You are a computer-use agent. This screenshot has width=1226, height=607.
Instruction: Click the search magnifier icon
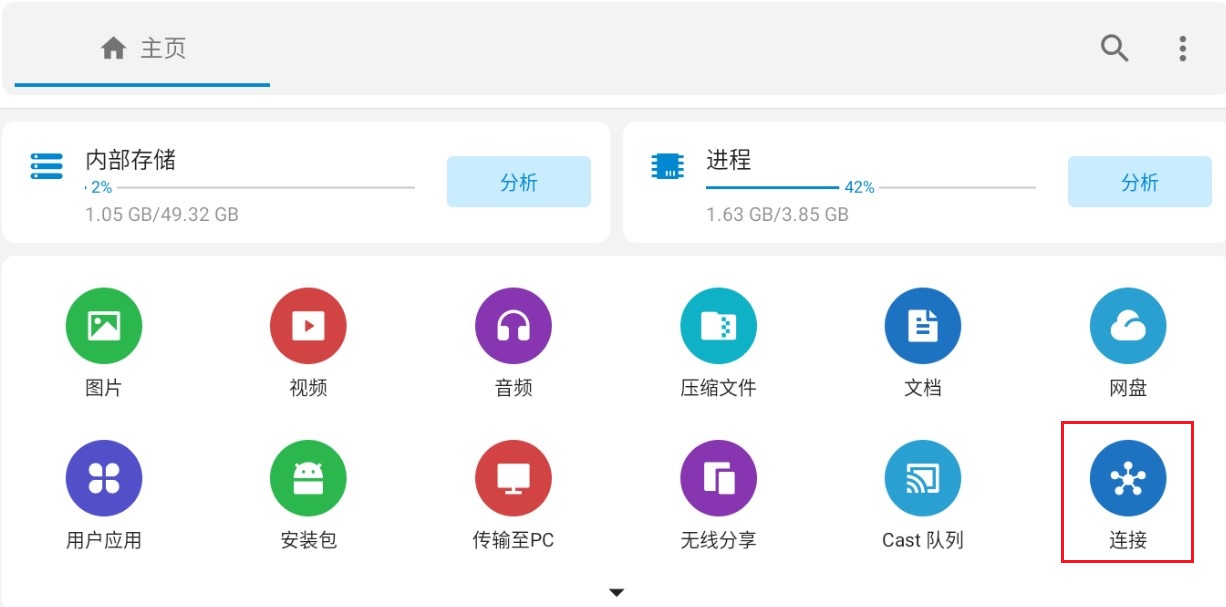tap(1114, 48)
